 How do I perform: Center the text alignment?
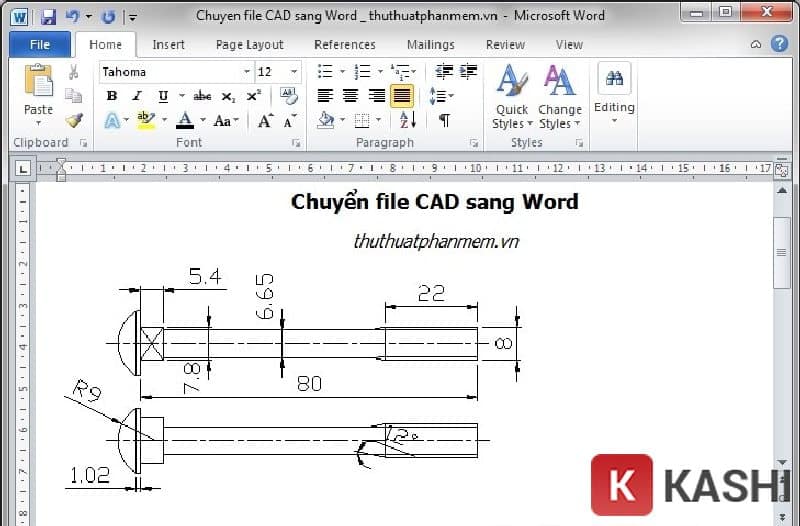(x=351, y=95)
